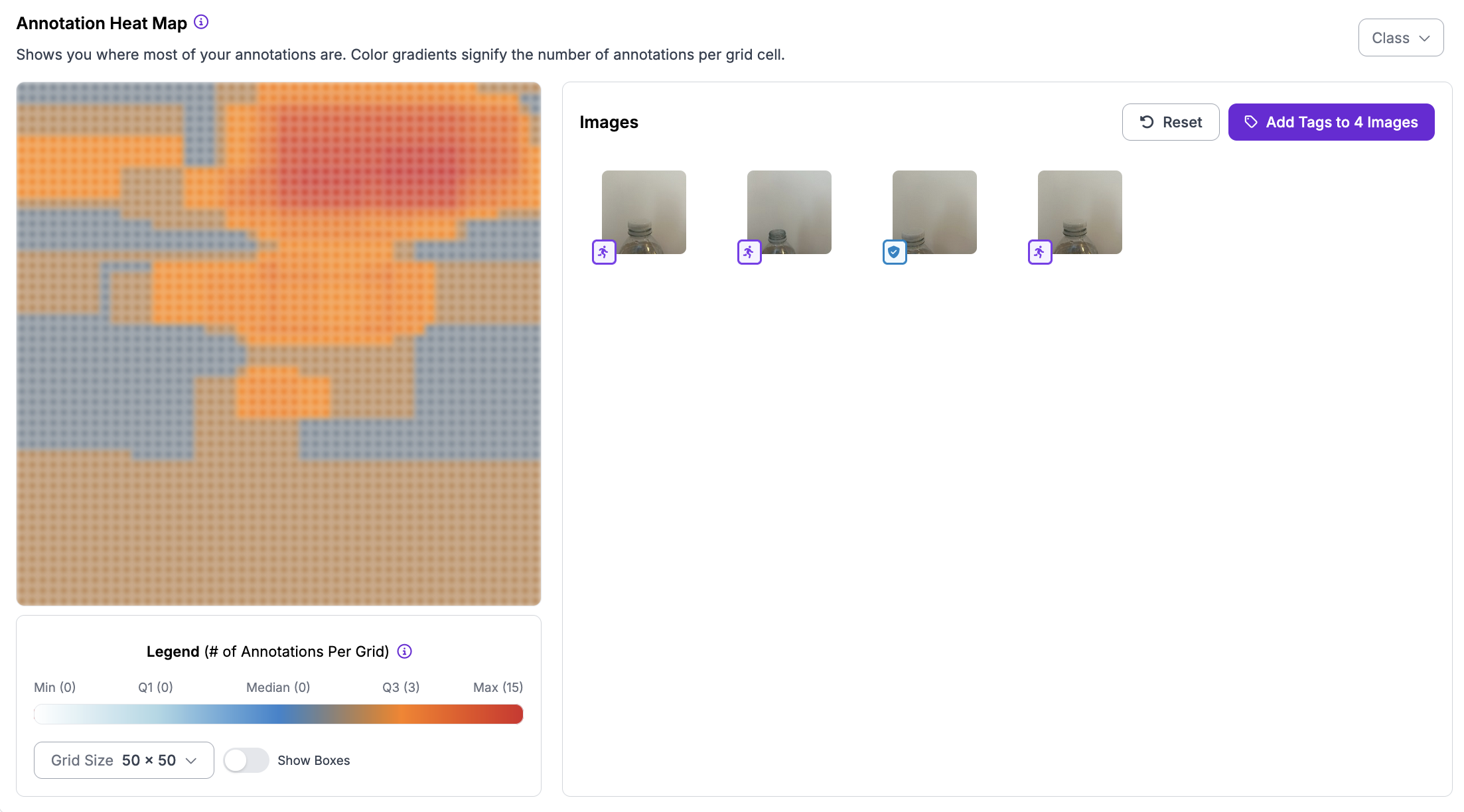
Task: Open the Class dropdown
Action: click(x=1400, y=38)
